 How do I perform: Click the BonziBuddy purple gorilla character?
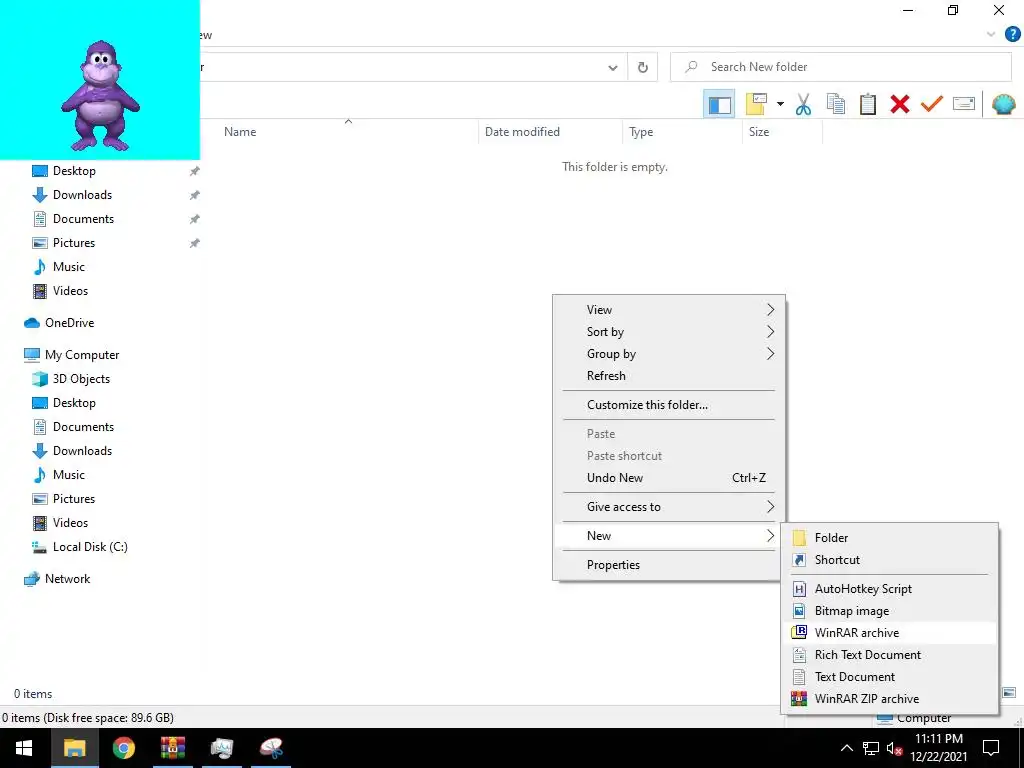pyautogui.click(x=100, y=95)
